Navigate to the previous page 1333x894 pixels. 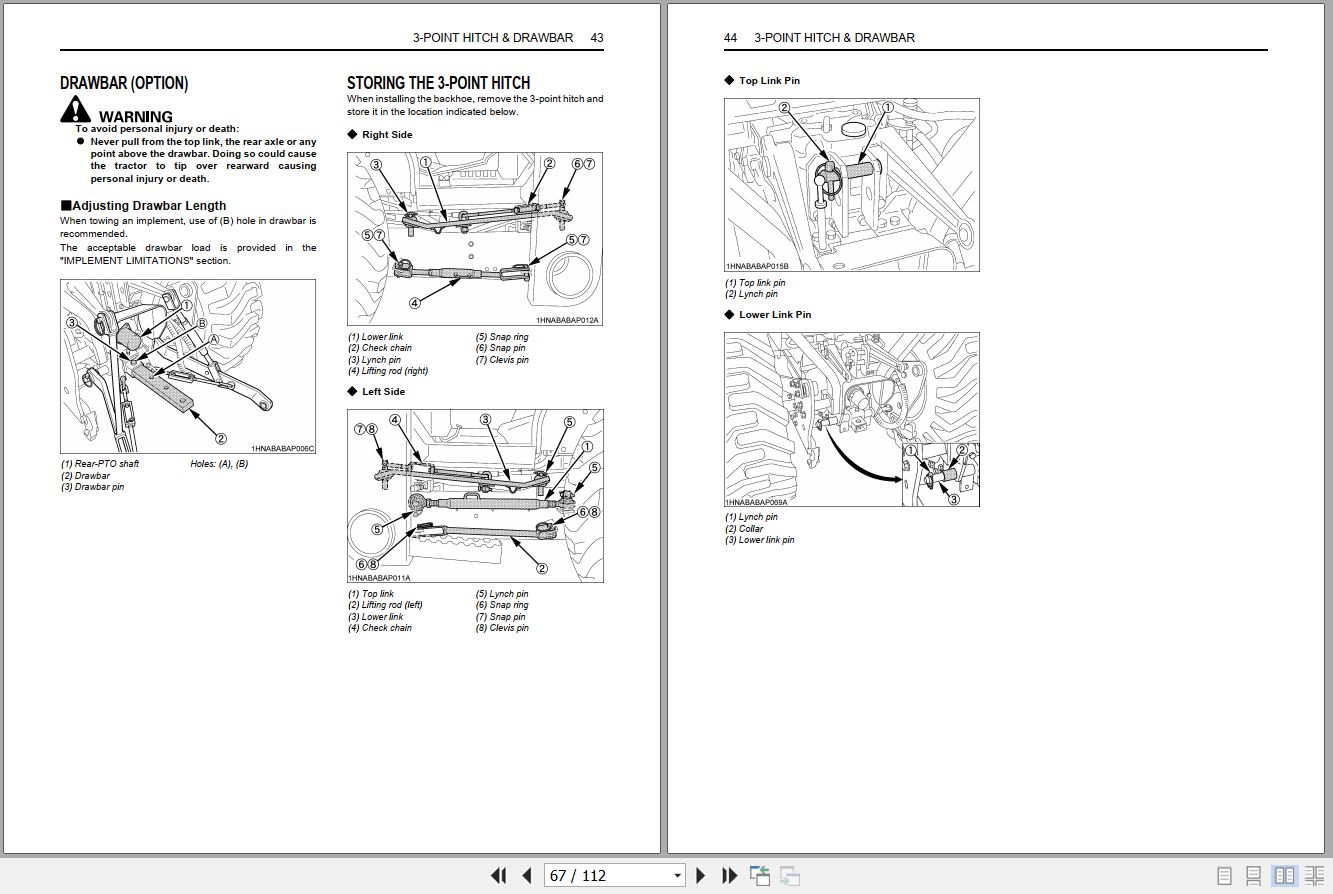click(x=525, y=875)
